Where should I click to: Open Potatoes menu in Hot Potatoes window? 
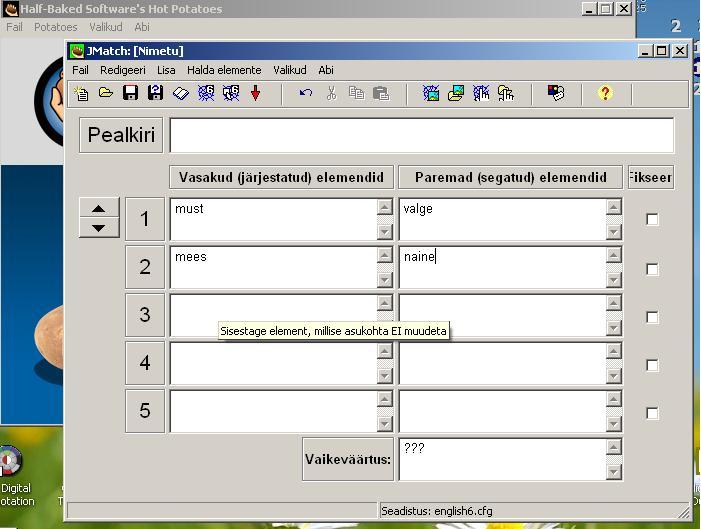click(x=56, y=27)
